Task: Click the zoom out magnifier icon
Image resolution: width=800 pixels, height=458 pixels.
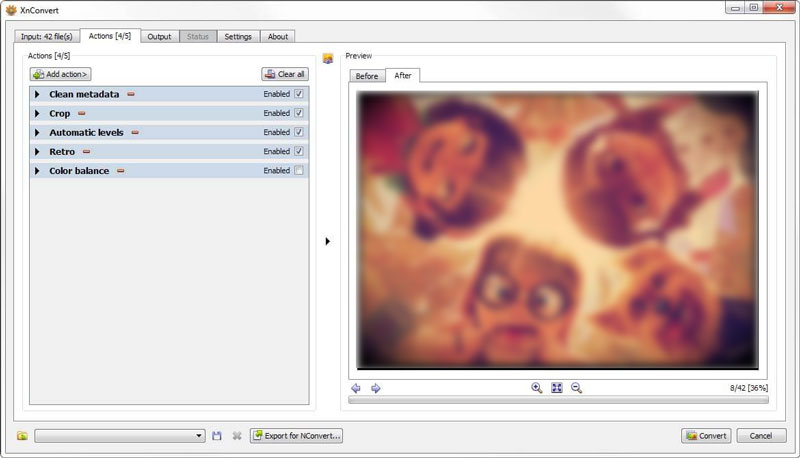Action: 576,388
